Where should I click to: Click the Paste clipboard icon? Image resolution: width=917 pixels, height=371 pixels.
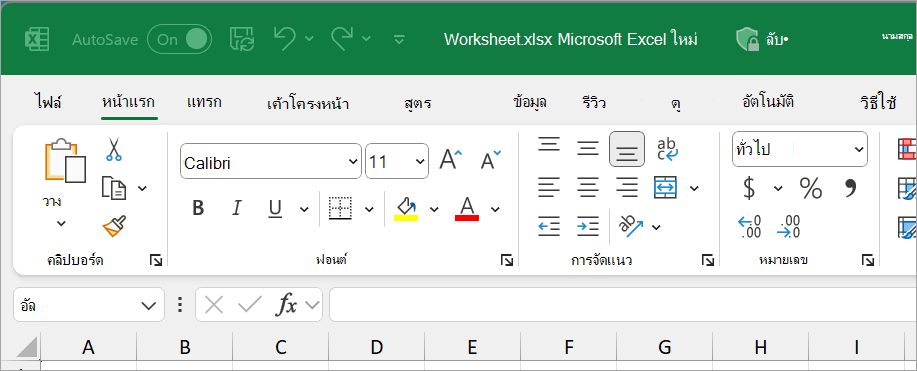(65, 160)
